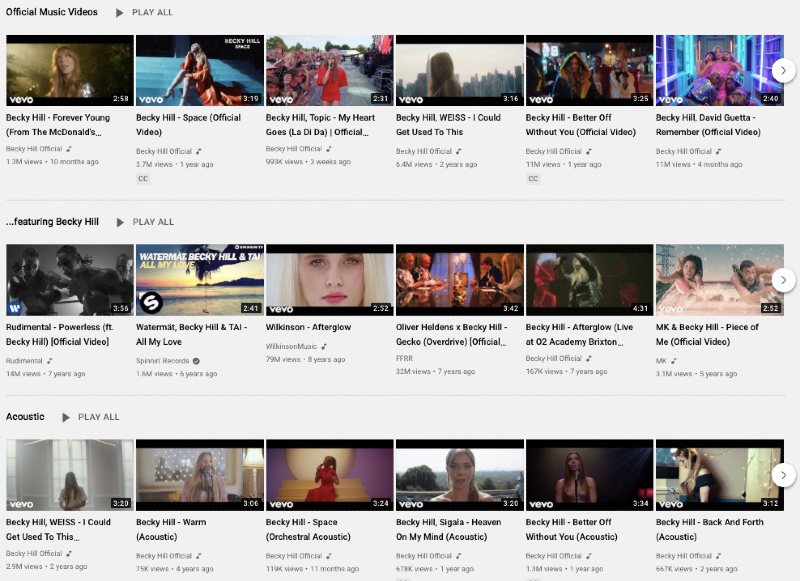
Task: Open Back And Forth Acoustic thumbnail
Action: [719, 475]
